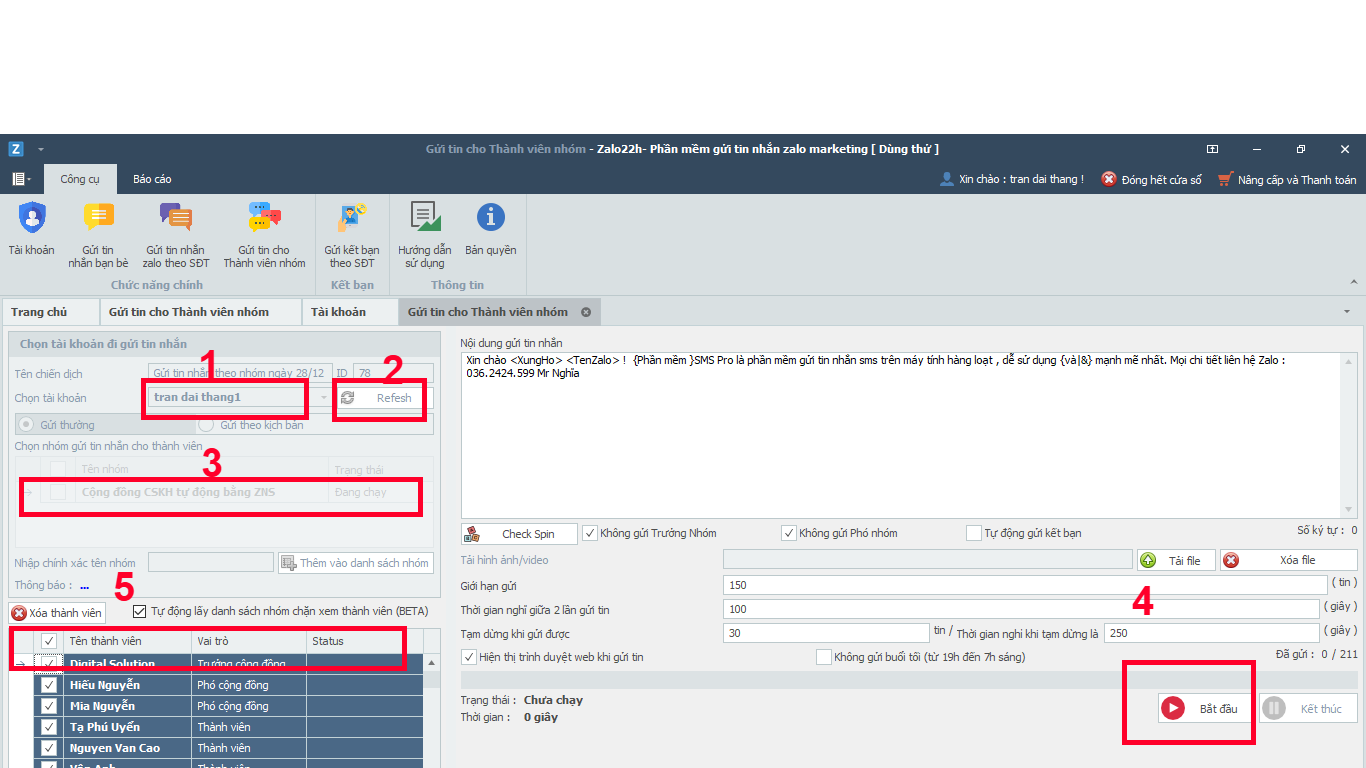Click Kết thúc stop button

1308,709
